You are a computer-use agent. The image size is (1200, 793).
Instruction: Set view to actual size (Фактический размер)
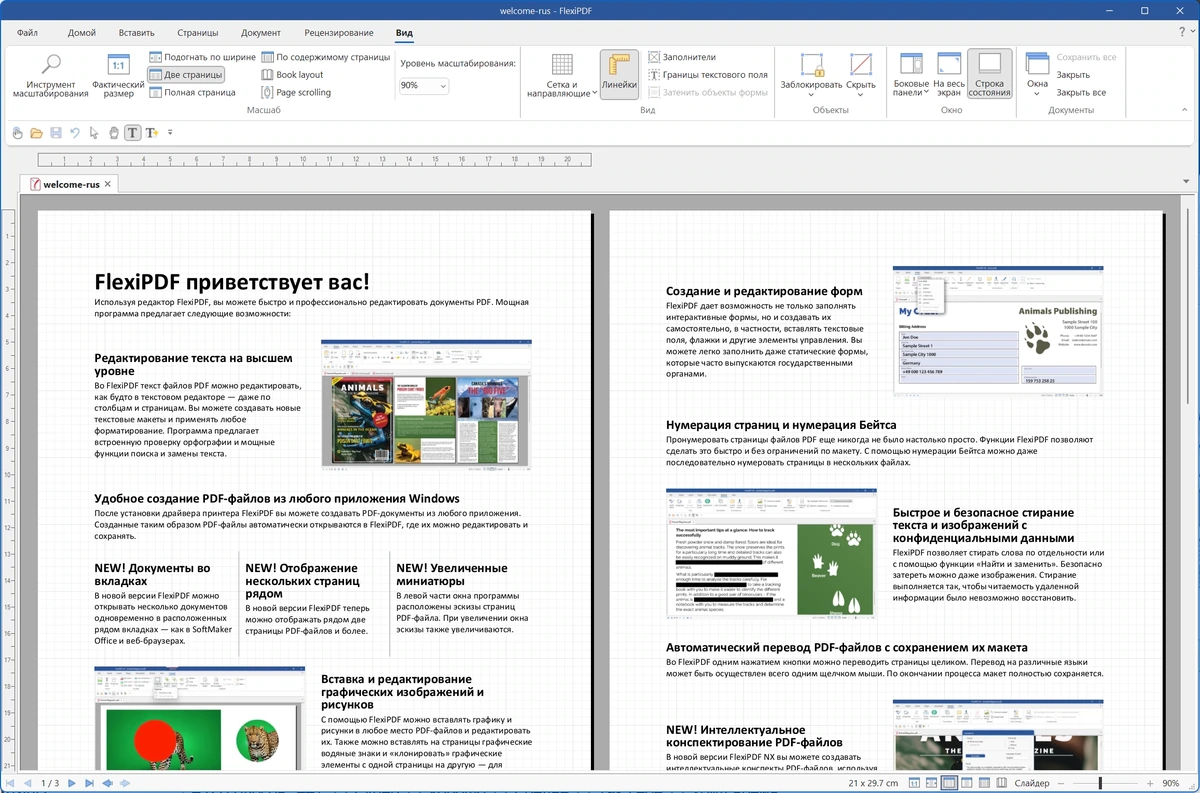point(118,76)
